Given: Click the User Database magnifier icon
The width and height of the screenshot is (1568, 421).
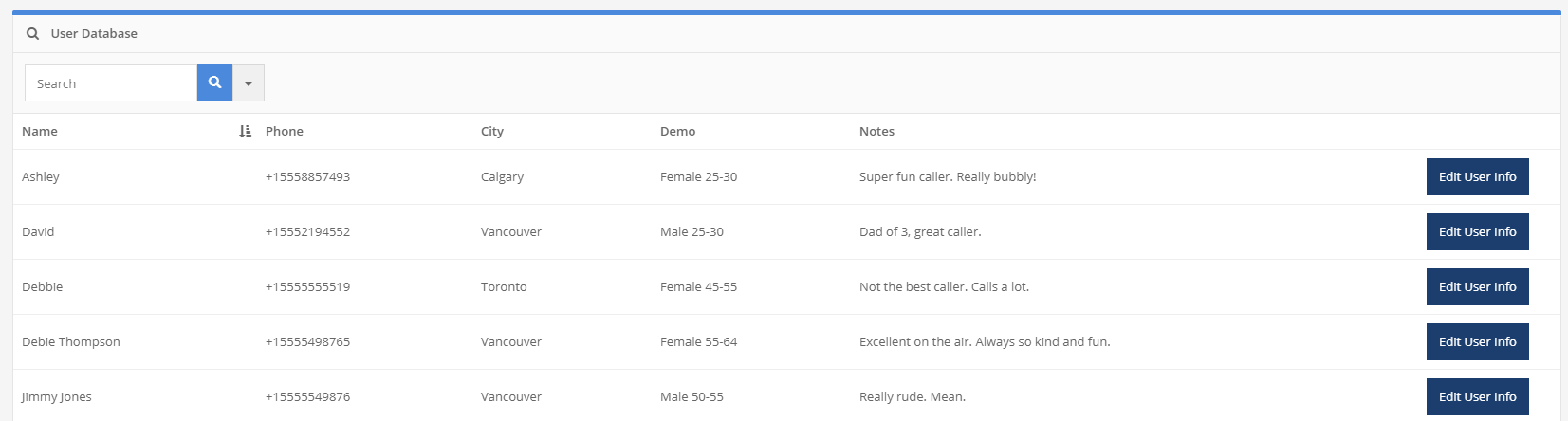Looking at the screenshot, I should [33, 34].
